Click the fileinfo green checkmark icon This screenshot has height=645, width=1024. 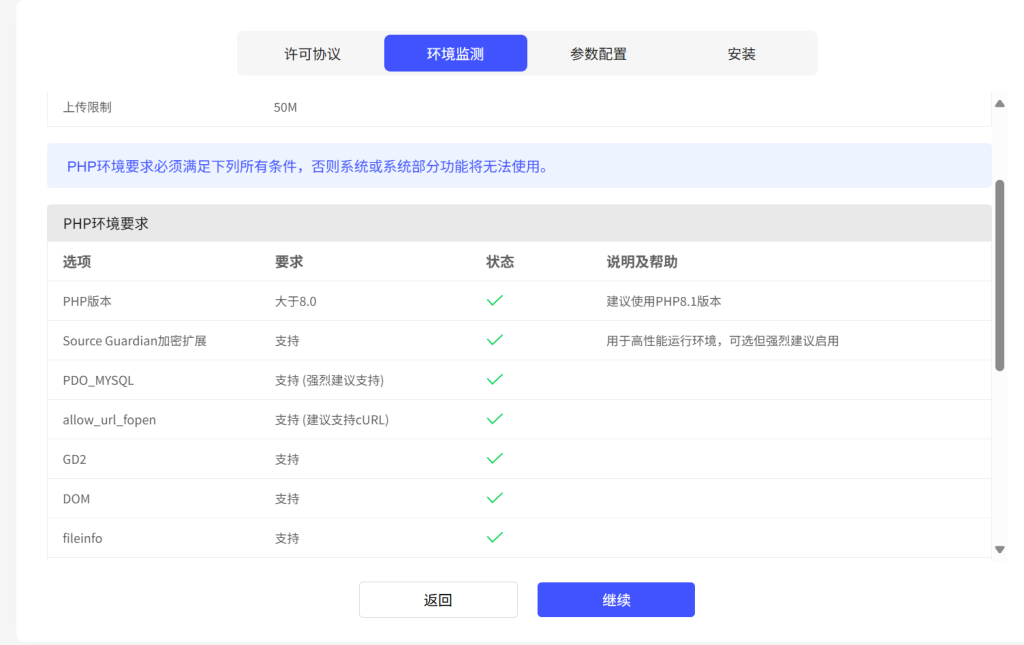pos(494,537)
